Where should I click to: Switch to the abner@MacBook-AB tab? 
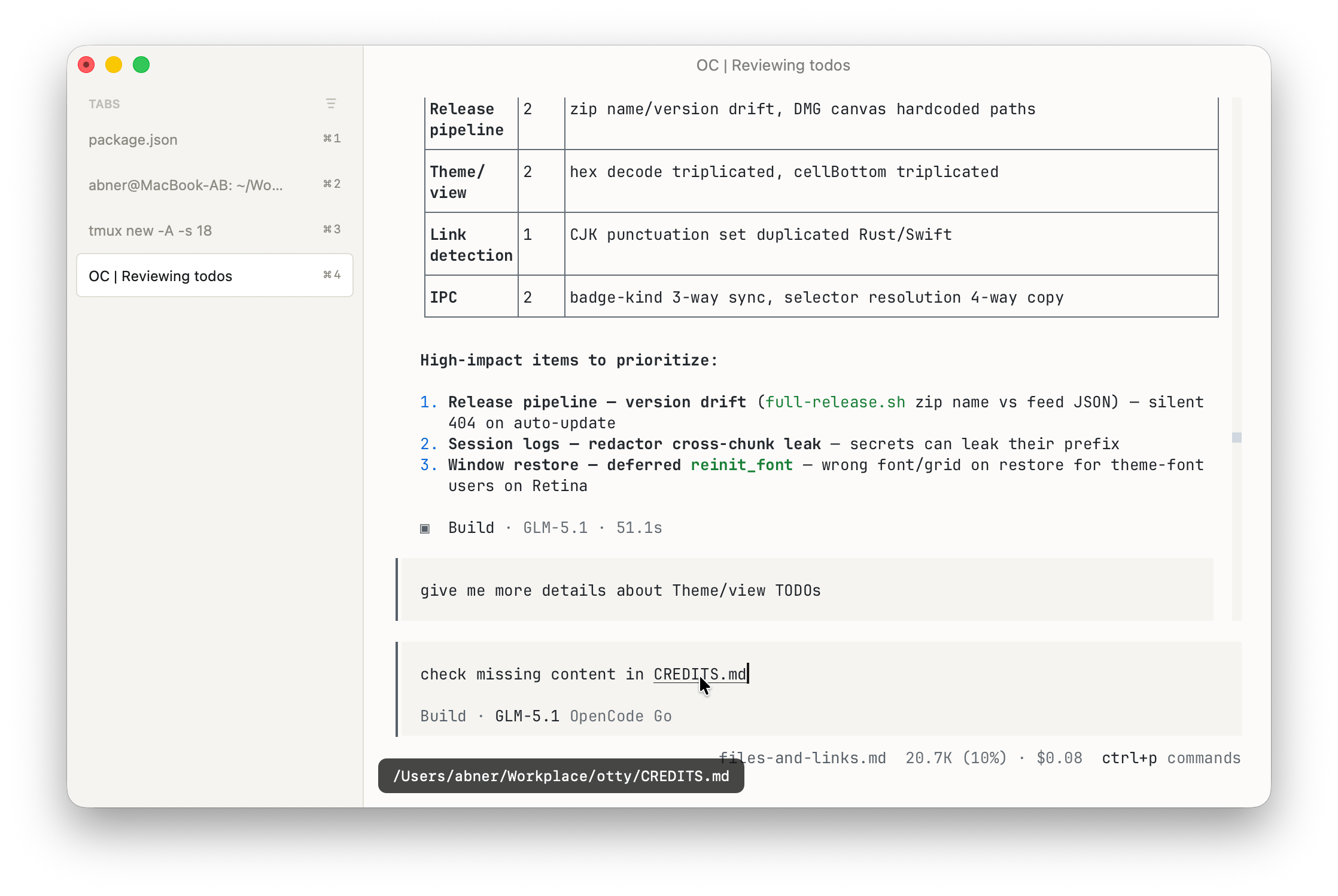[215, 185]
